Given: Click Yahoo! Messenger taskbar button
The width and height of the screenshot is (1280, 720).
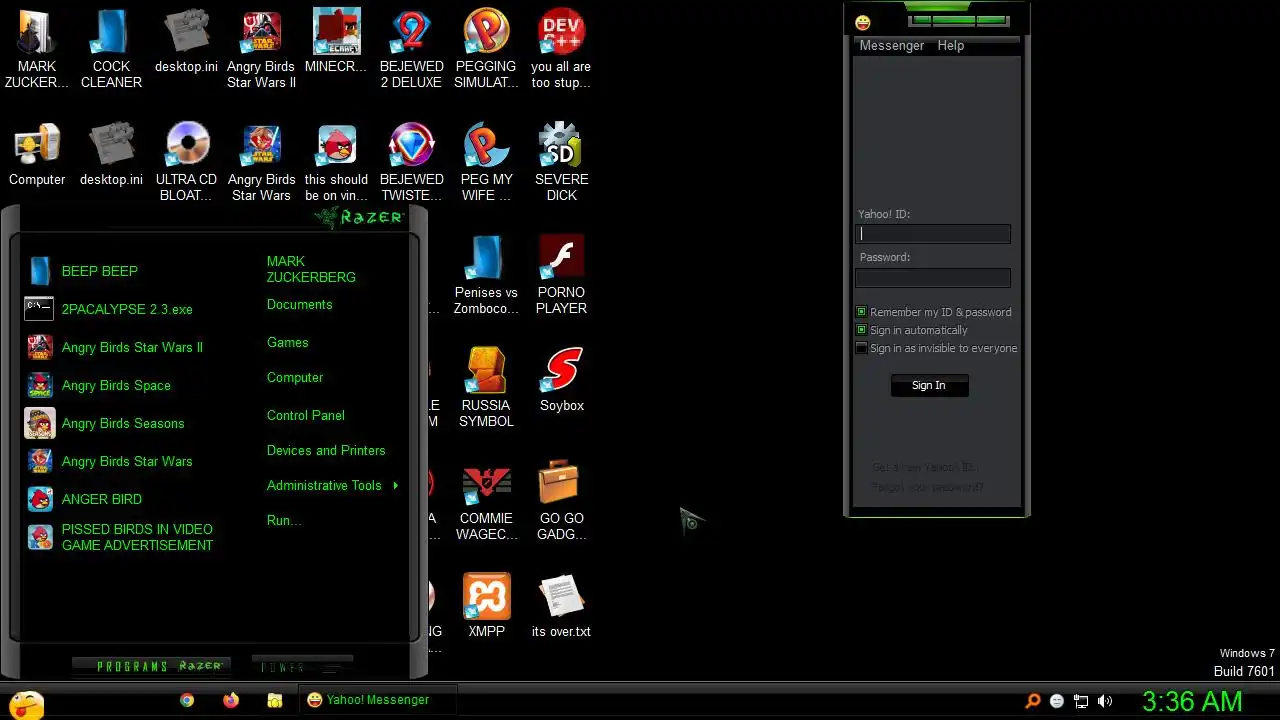Looking at the screenshot, I should coord(378,700).
